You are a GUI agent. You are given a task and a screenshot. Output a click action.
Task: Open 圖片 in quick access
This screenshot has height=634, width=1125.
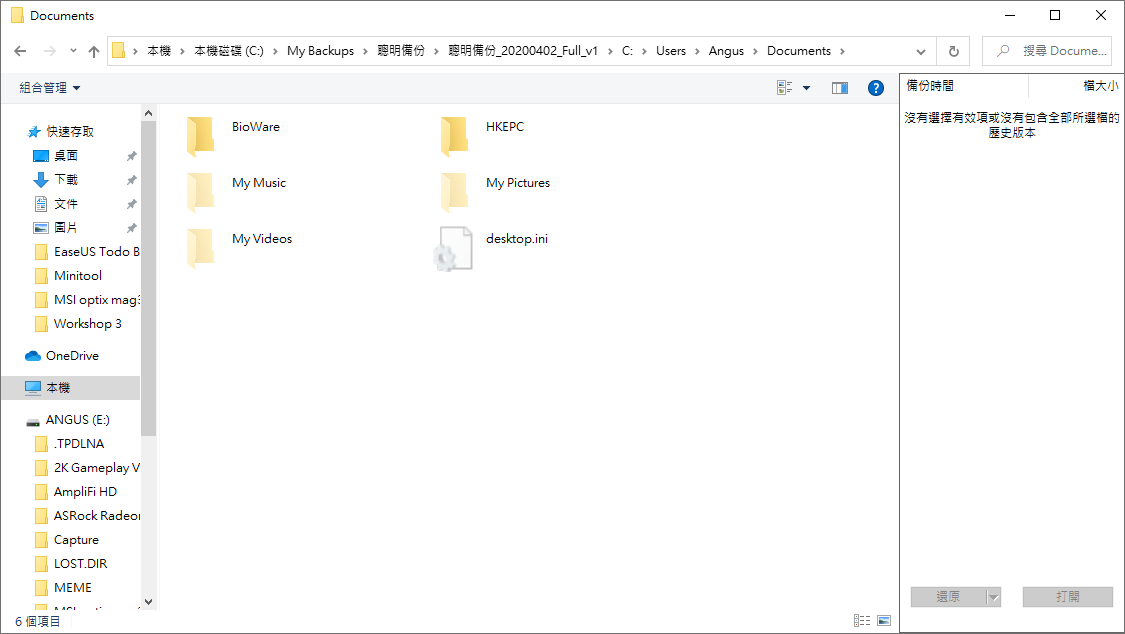[x=66, y=227]
